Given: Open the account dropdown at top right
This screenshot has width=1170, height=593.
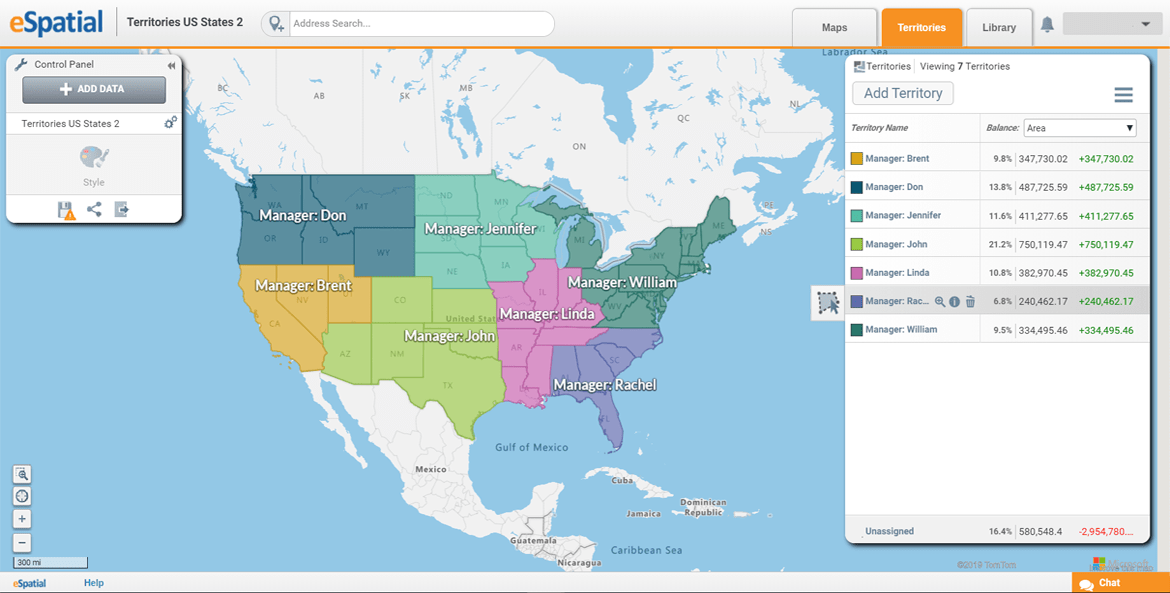Looking at the screenshot, I should pos(1111,22).
